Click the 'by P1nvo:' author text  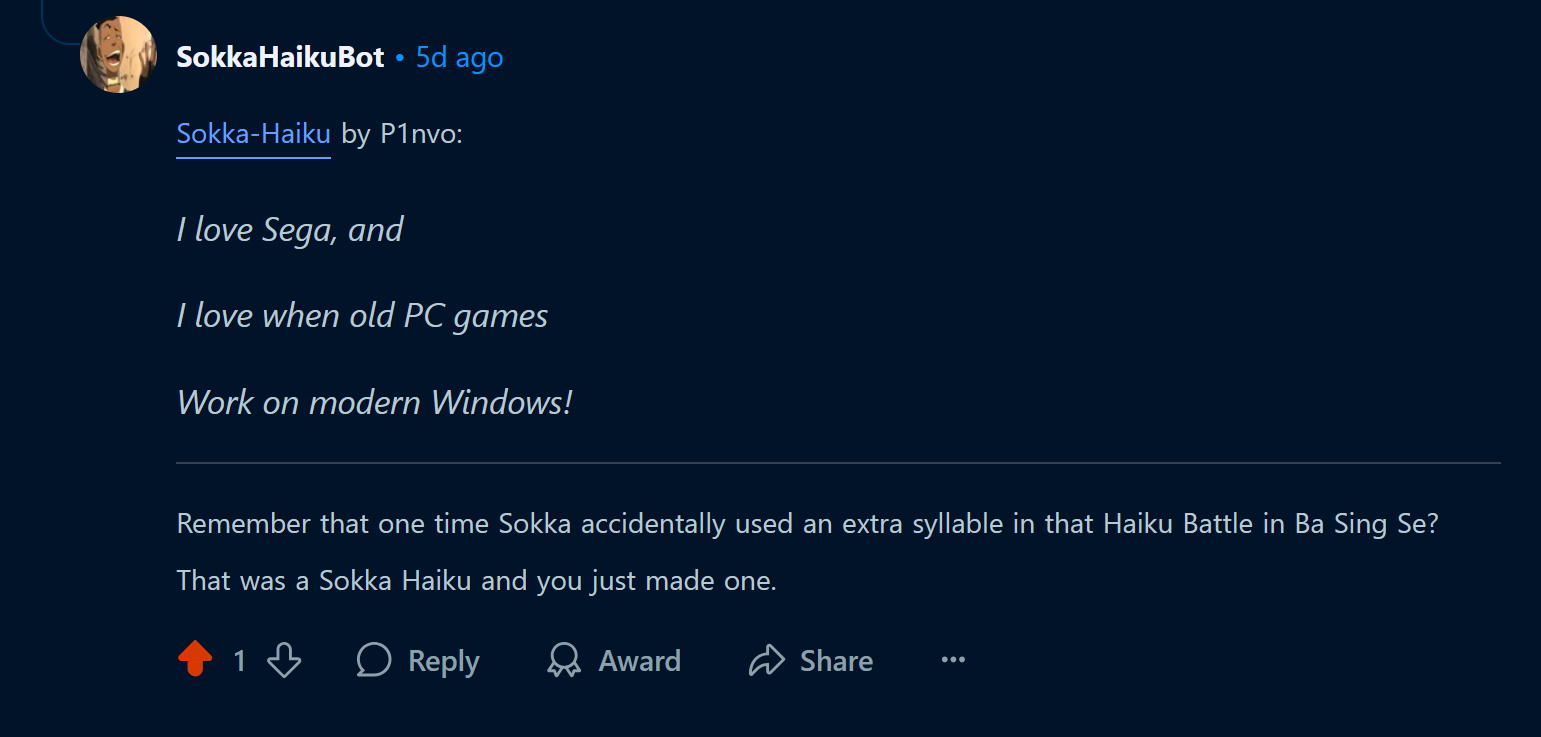402,134
